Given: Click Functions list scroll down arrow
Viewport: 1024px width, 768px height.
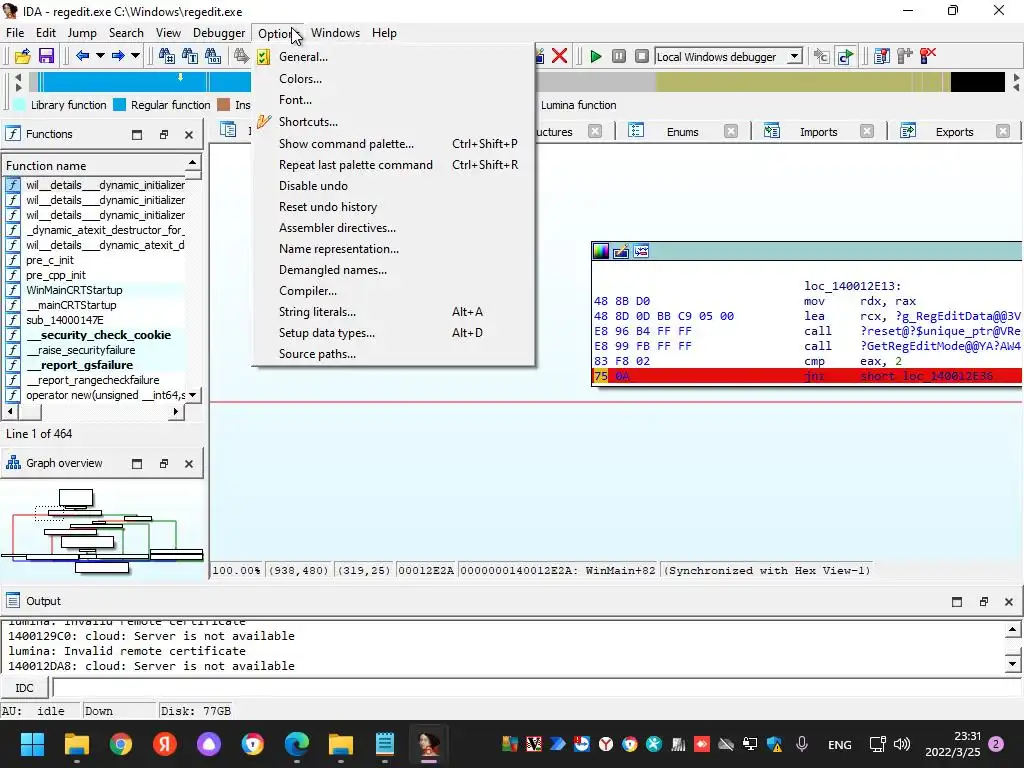Looking at the screenshot, I should (x=193, y=395).
